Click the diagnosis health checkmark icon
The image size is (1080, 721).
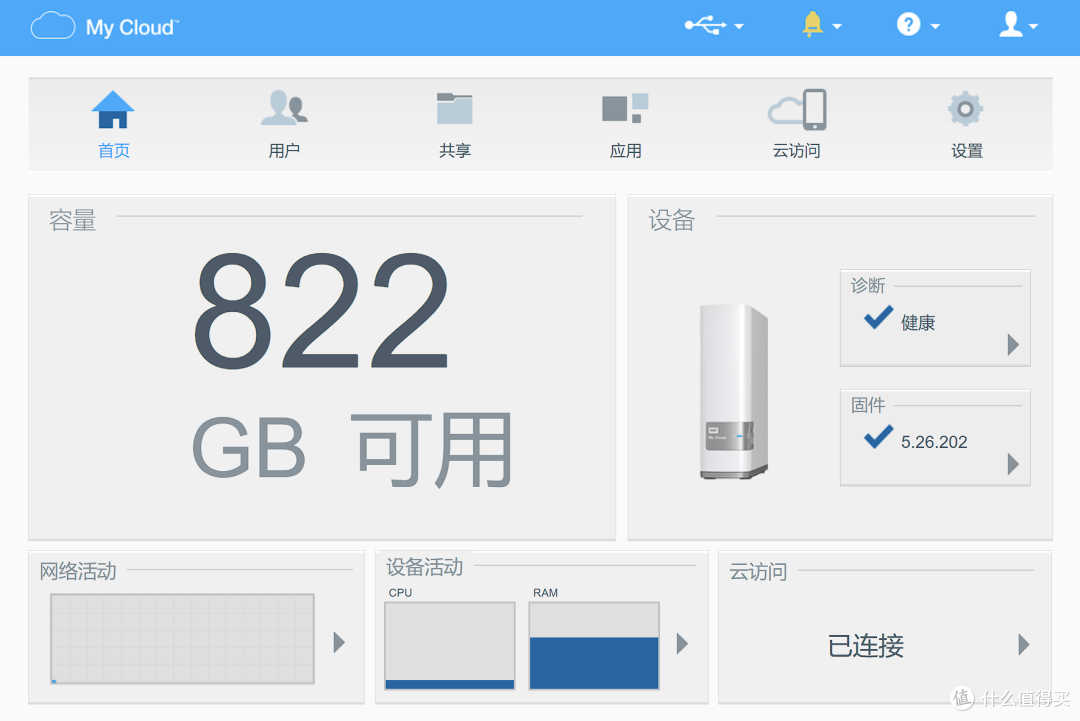(x=878, y=317)
